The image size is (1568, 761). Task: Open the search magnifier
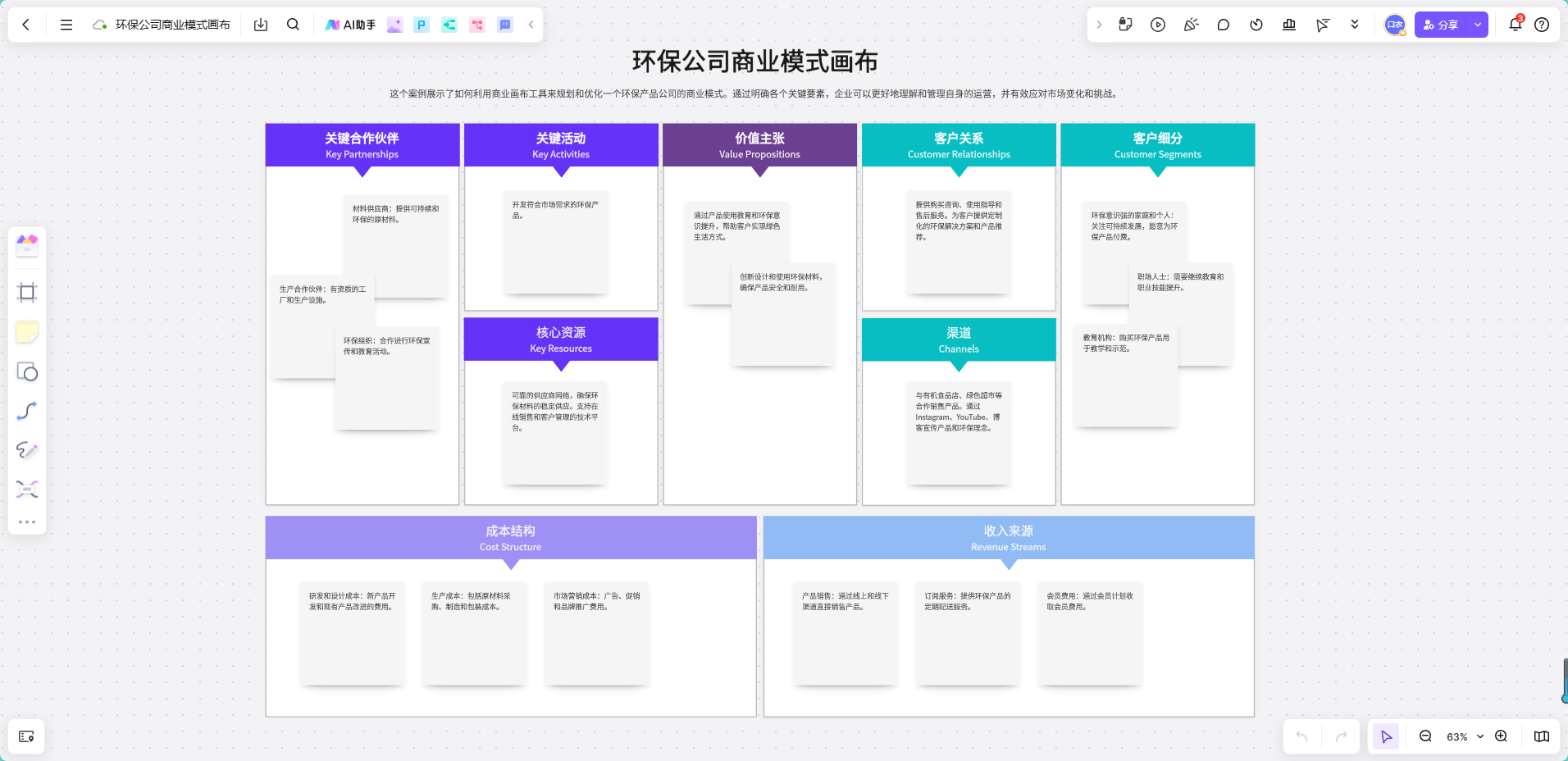tap(293, 25)
